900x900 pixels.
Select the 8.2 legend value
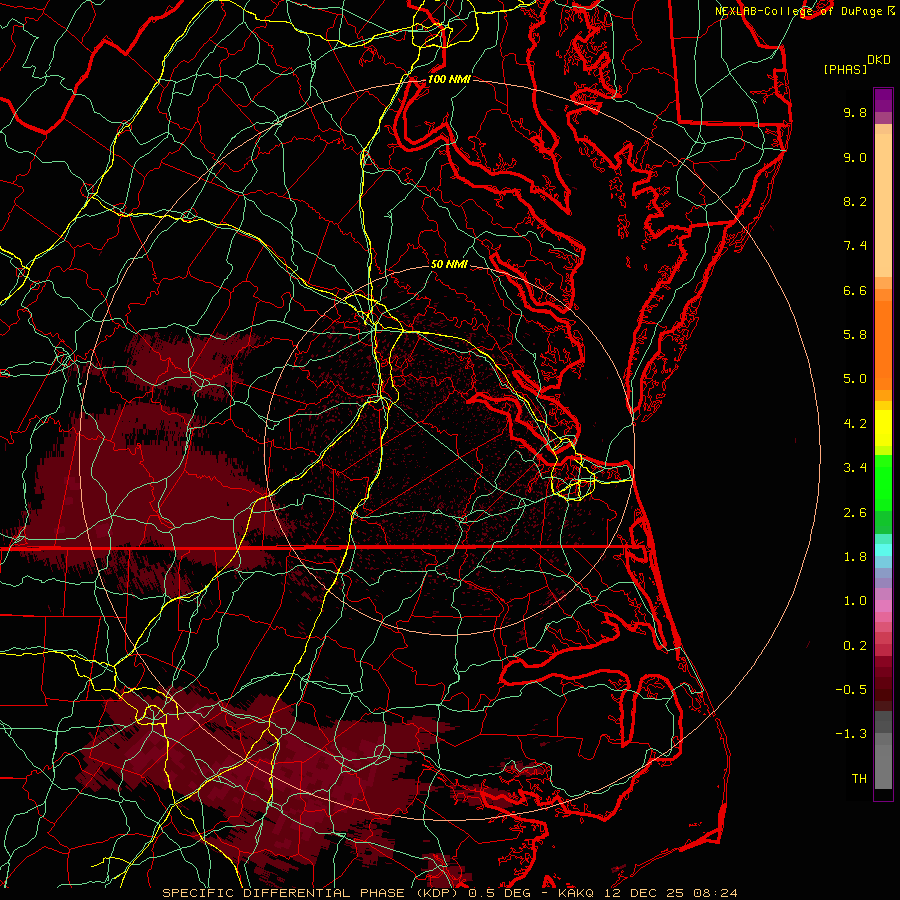855,201
